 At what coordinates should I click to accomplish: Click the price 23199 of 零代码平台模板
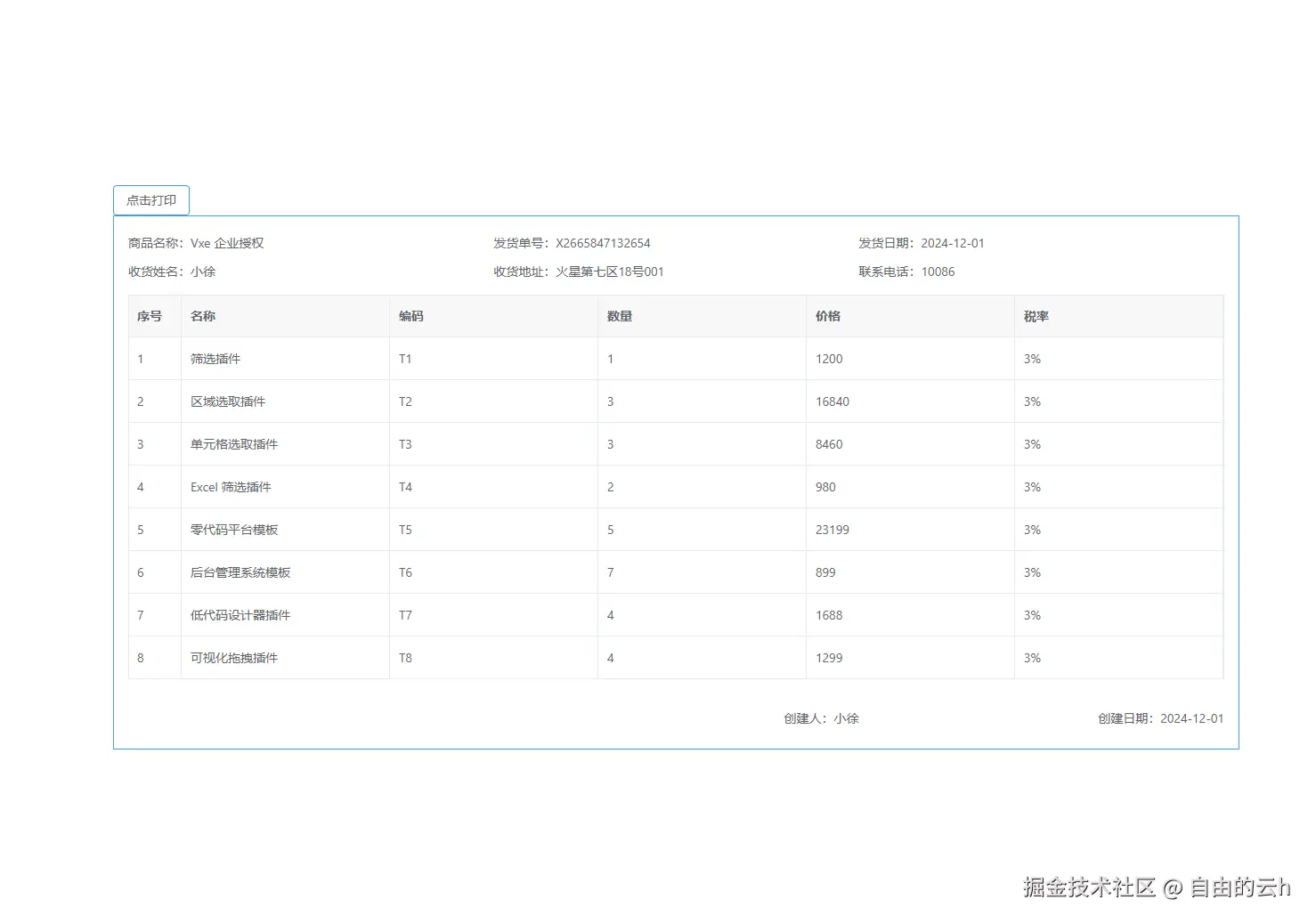click(x=832, y=529)
